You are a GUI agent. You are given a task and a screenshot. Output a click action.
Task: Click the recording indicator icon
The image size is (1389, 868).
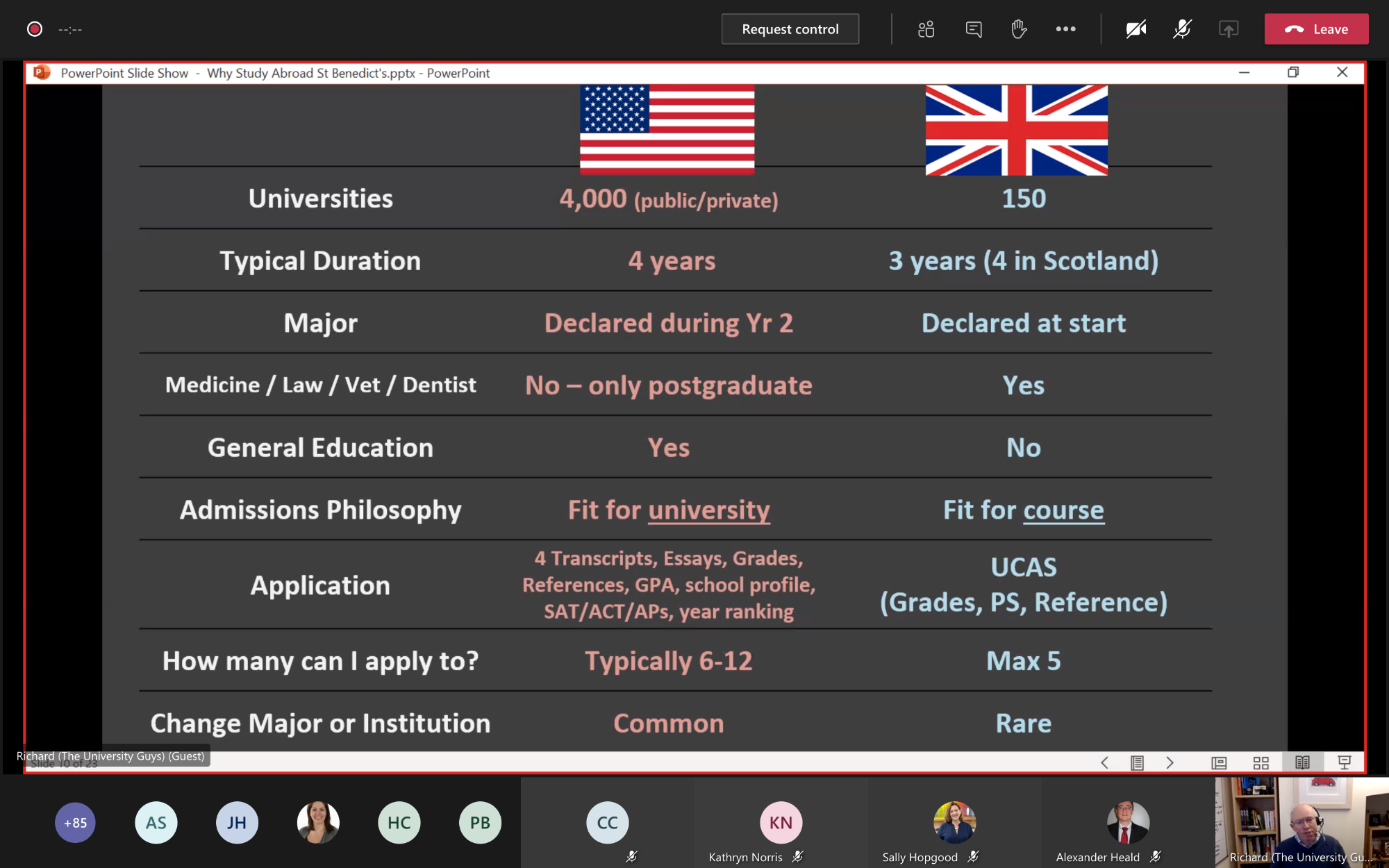[35, 29]
